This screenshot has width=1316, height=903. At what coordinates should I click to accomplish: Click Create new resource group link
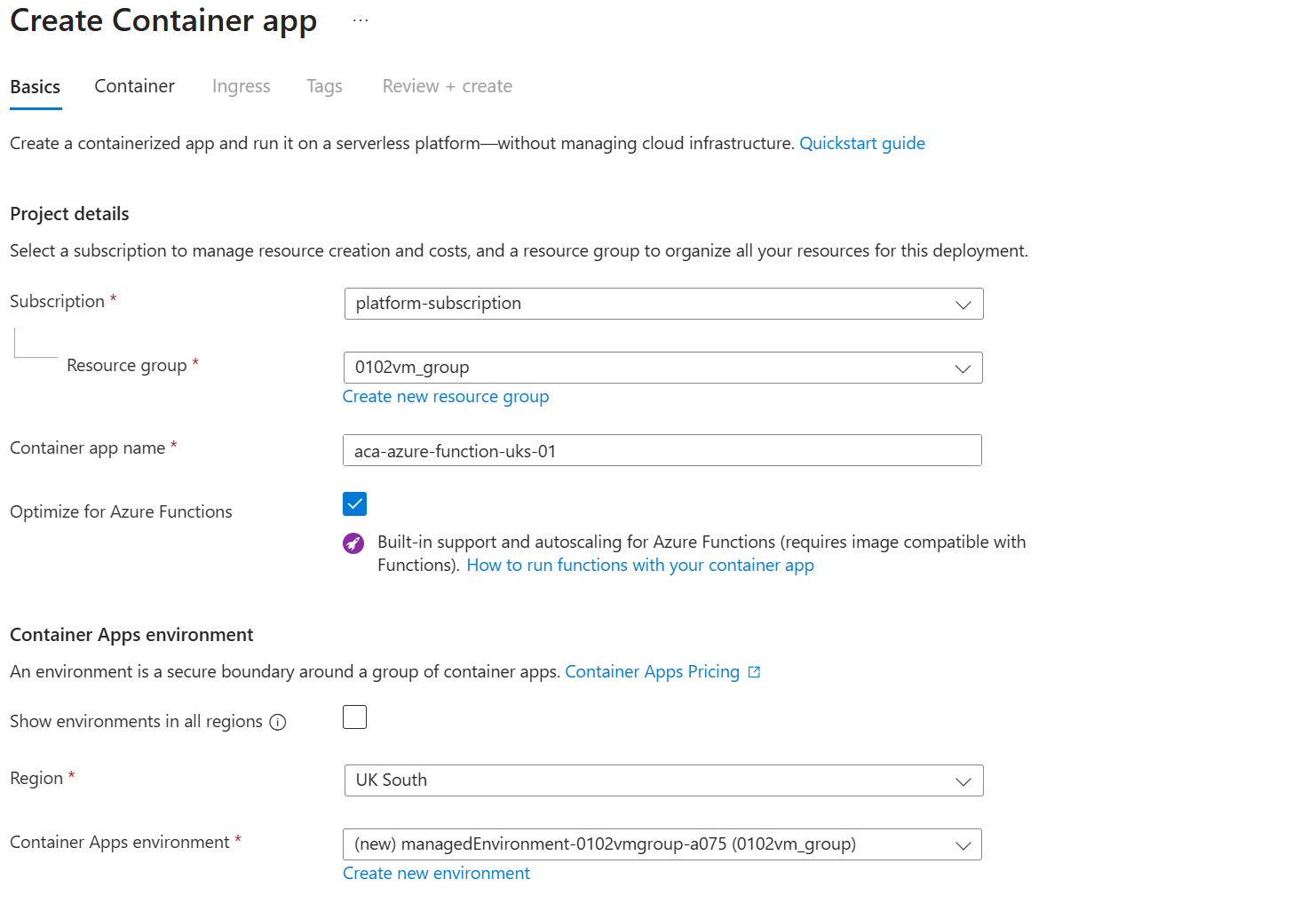[x=446, y=397]
